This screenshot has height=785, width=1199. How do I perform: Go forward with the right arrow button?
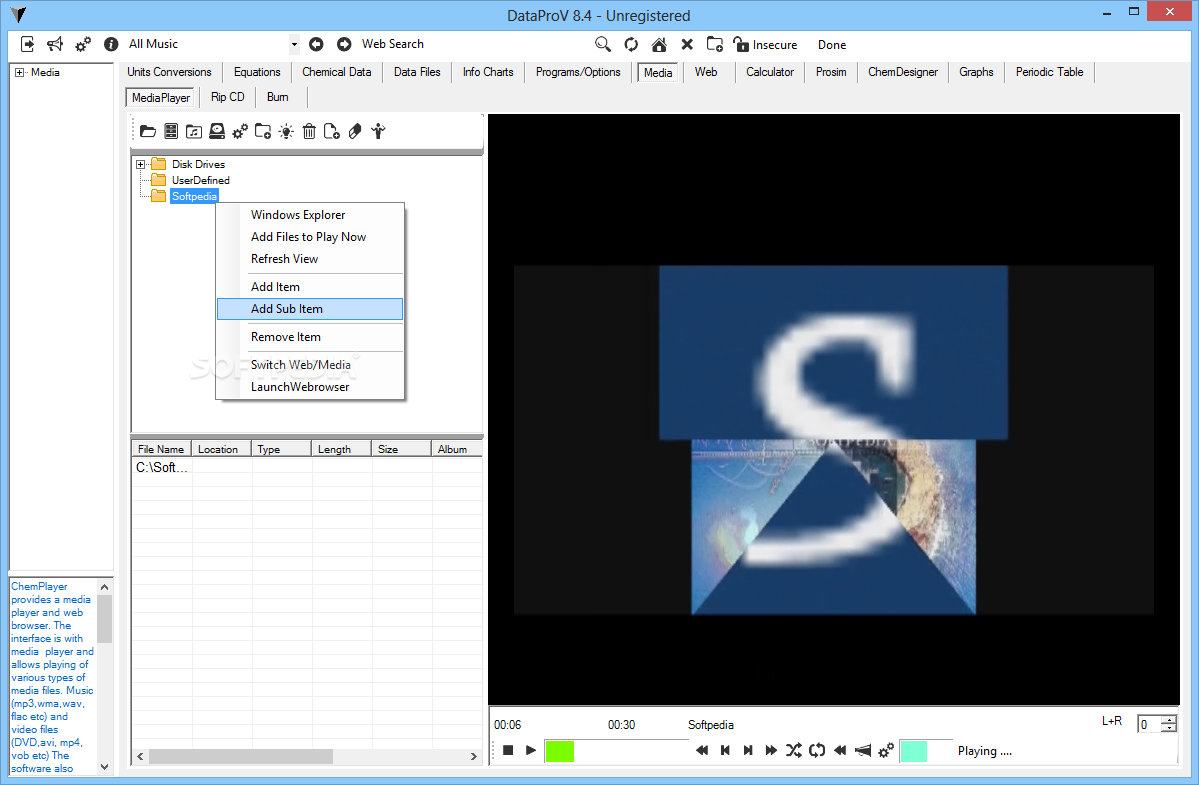(344, 44)
